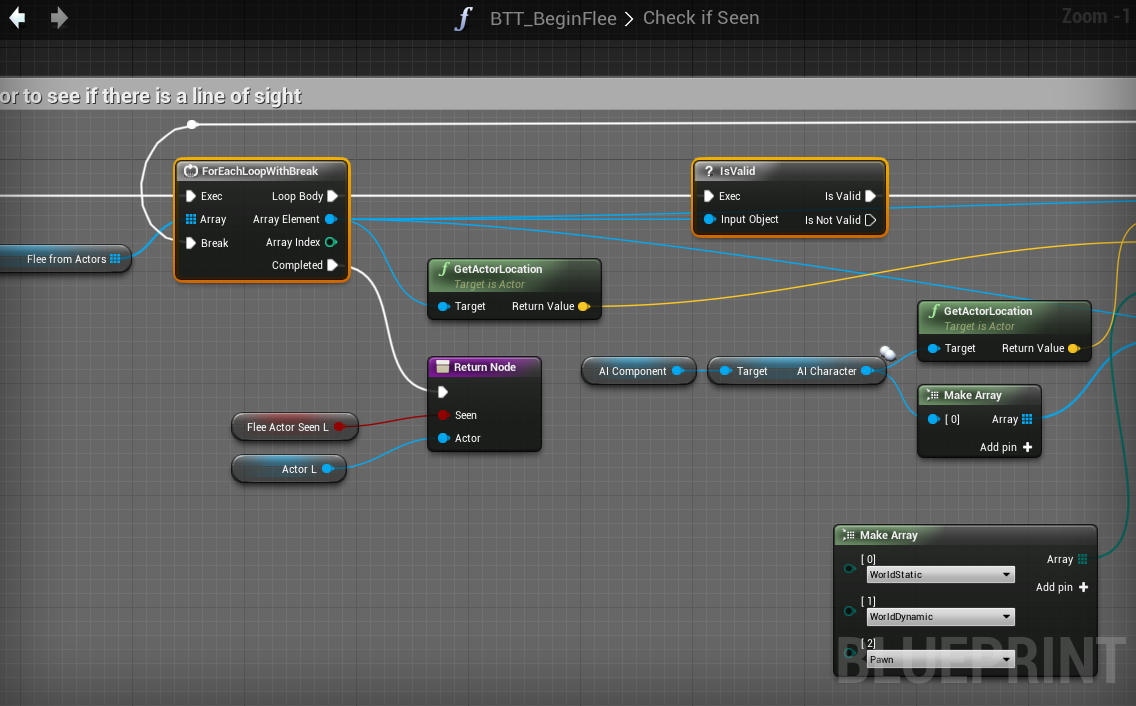Click the back navigation arrow

[17, 18]
